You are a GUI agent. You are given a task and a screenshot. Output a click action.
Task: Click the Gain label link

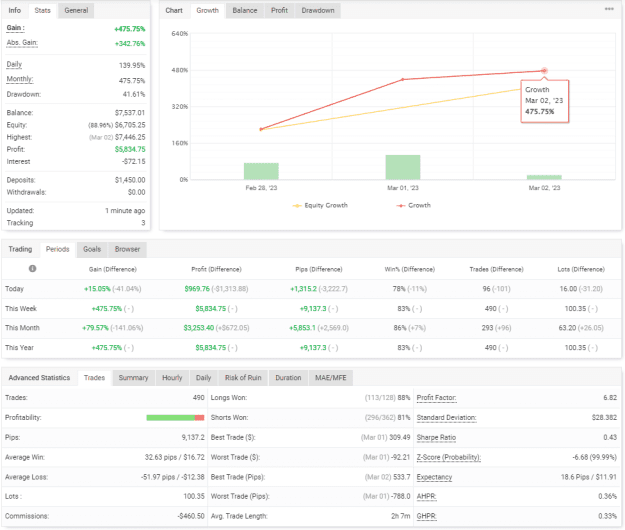(16, 28)
